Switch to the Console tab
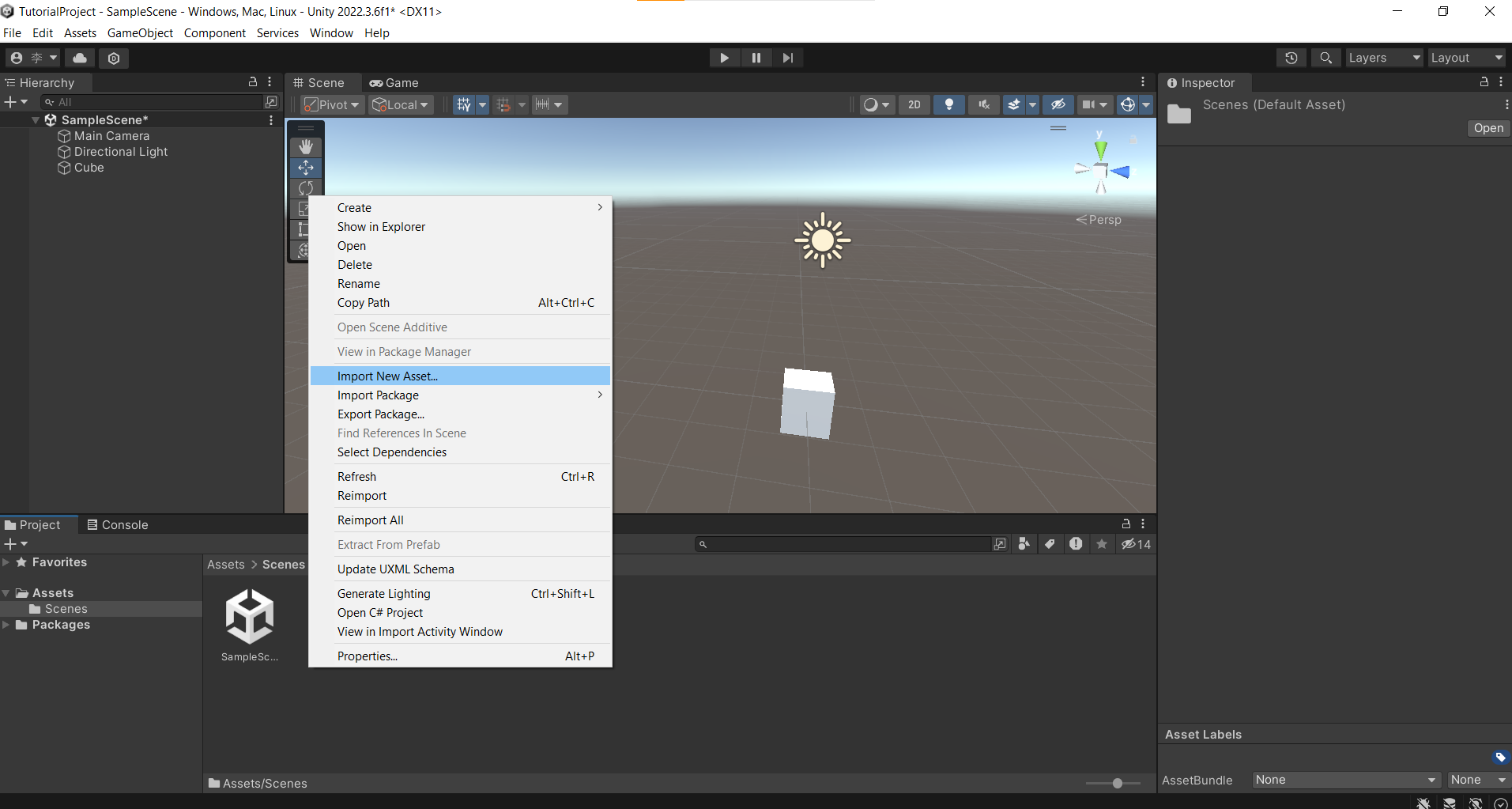The width and height of the screenshot is (1512, 809). (x=118, y=525)
